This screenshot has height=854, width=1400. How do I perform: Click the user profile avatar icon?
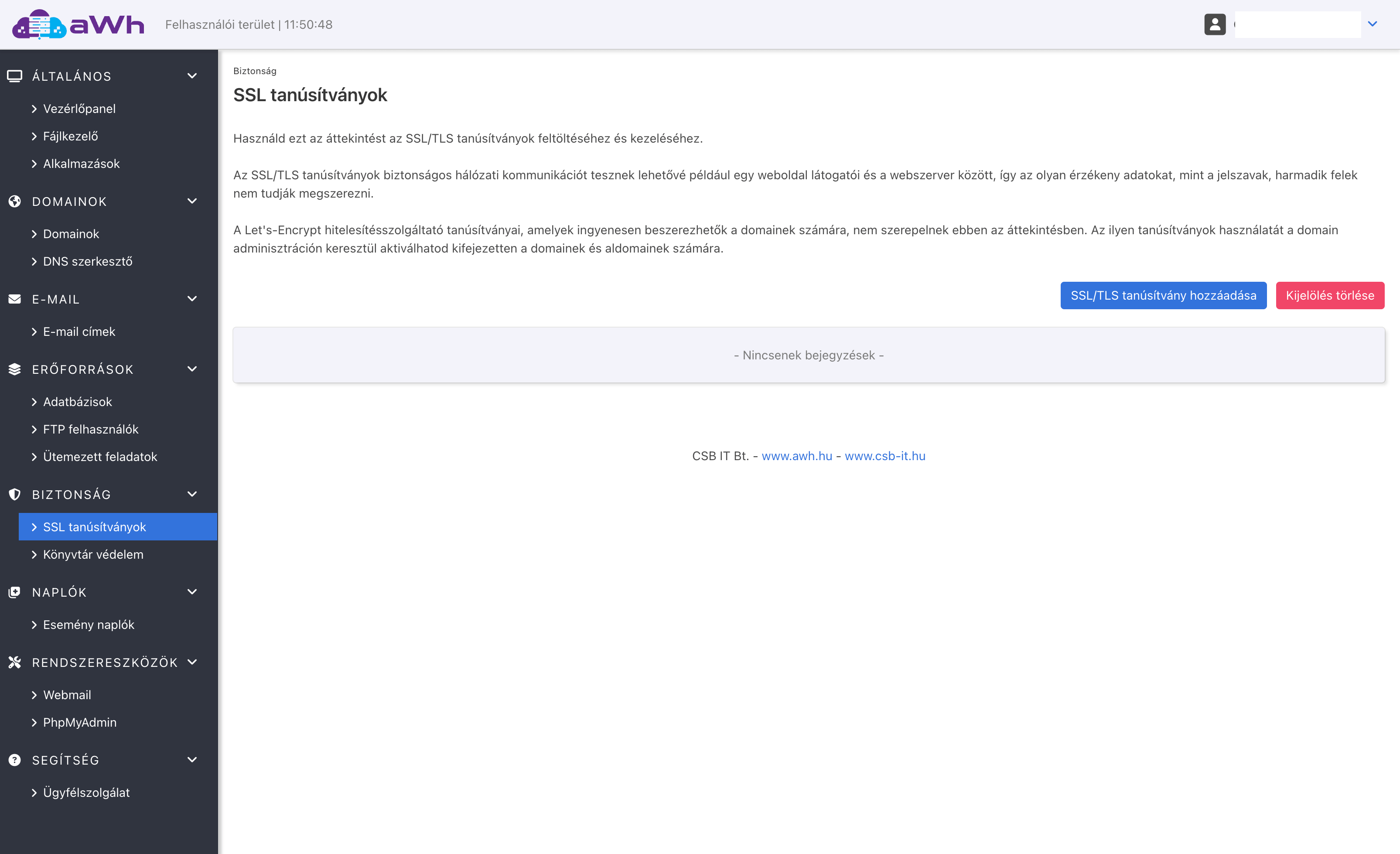click(x=1215, y=24)
